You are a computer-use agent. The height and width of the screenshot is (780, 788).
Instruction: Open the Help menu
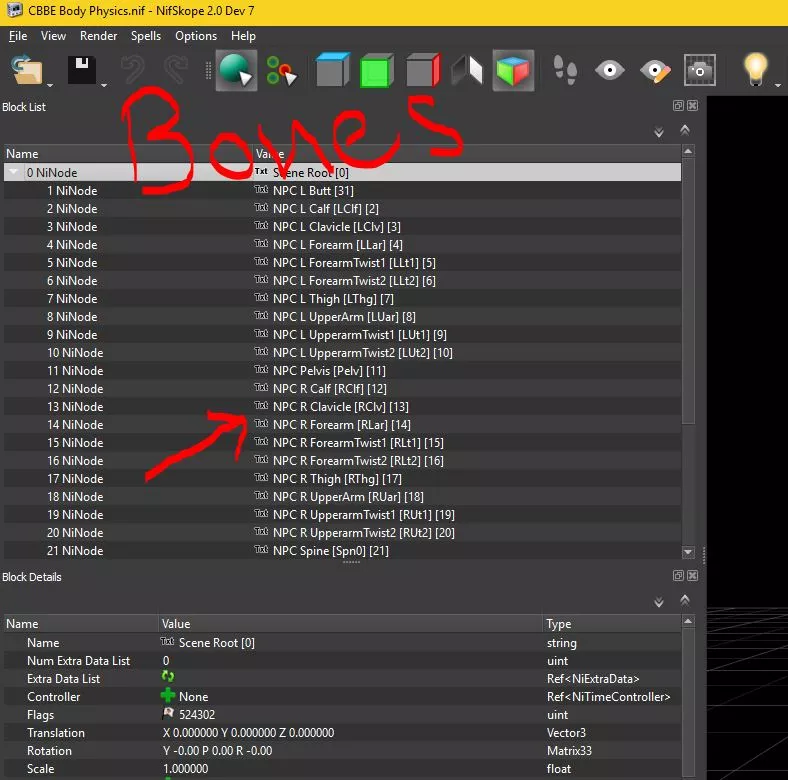pos(243,36)
